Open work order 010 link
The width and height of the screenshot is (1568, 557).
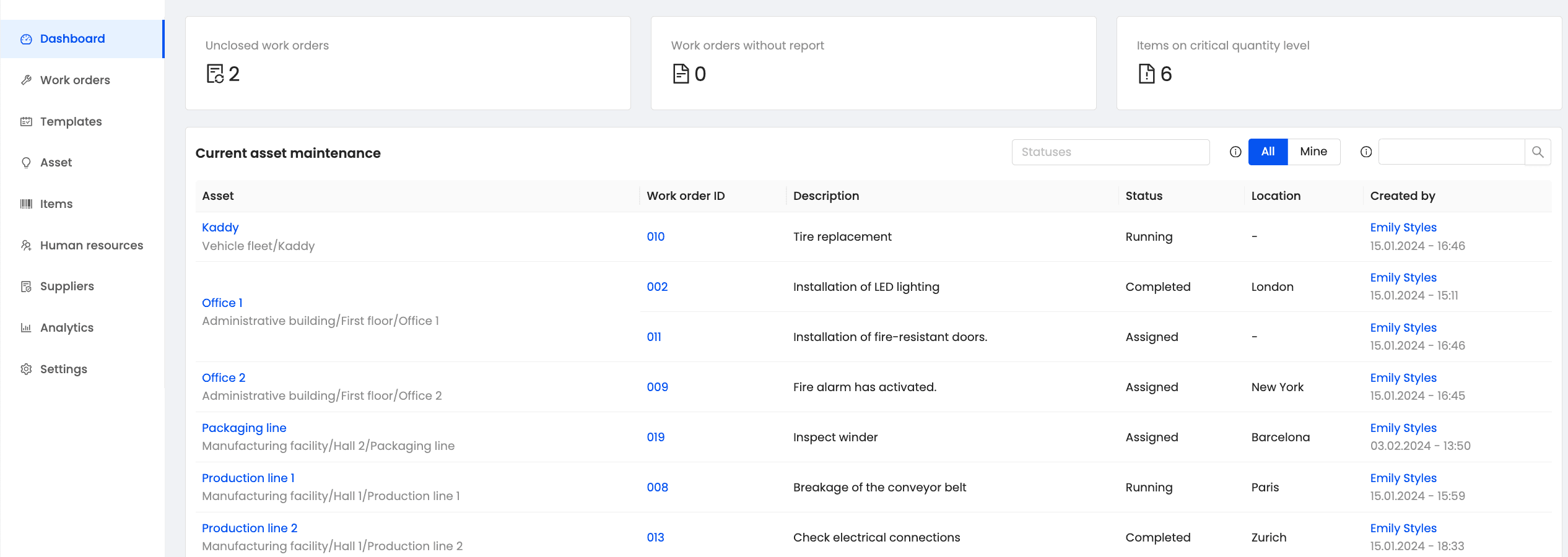coord(655,237)
